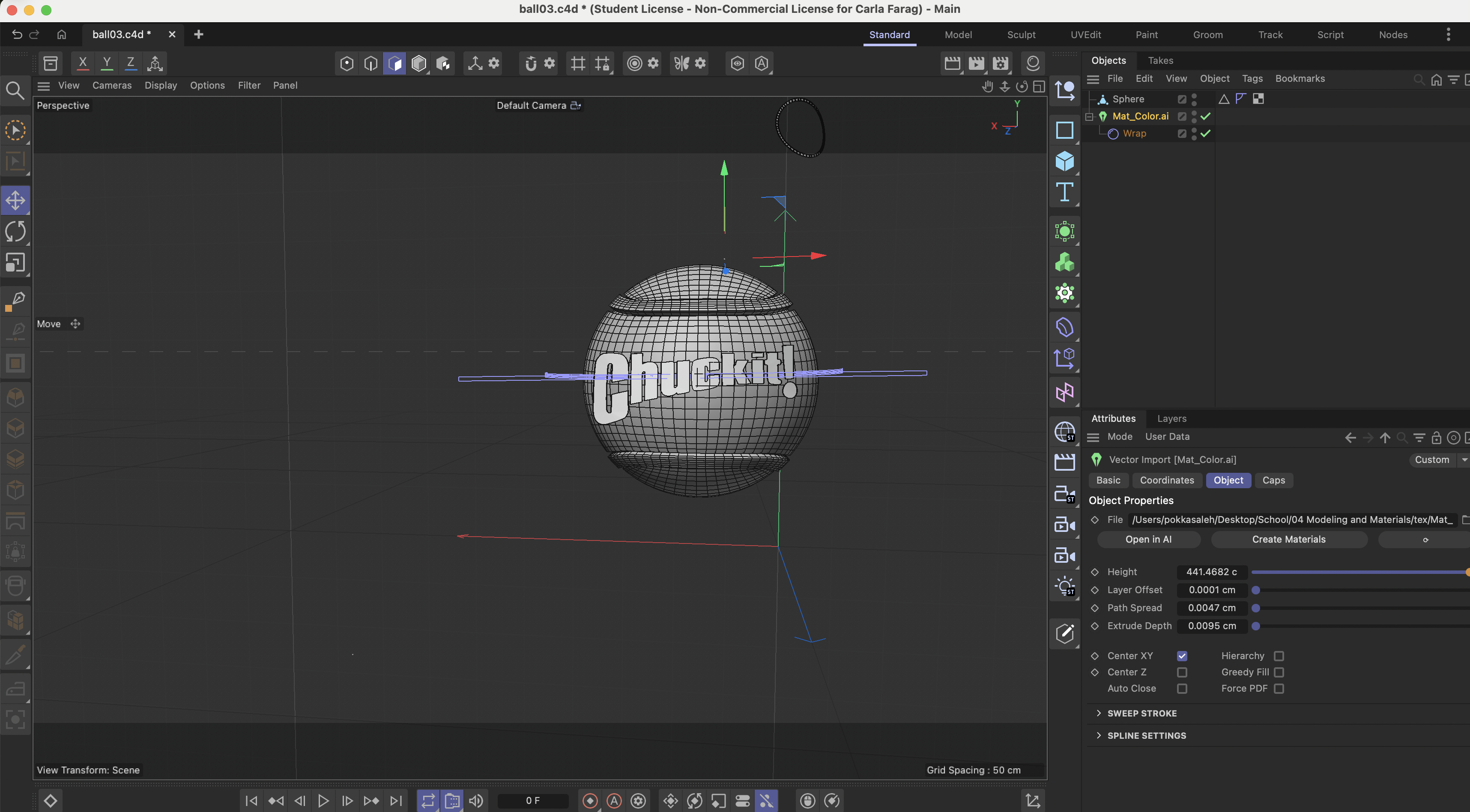The width and height of the screenshot is (1470, 812).
Task: Uncheck the Center XY checkbox
Action: coord(1182,656)
